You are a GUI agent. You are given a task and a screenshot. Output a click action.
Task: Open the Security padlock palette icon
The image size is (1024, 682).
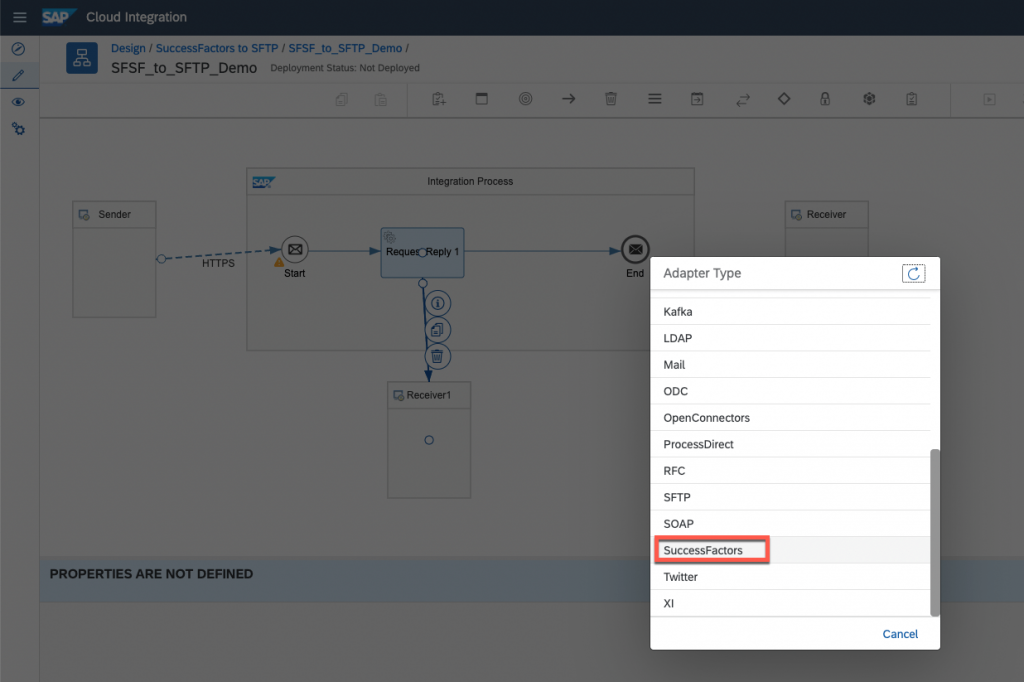[825, 99]
